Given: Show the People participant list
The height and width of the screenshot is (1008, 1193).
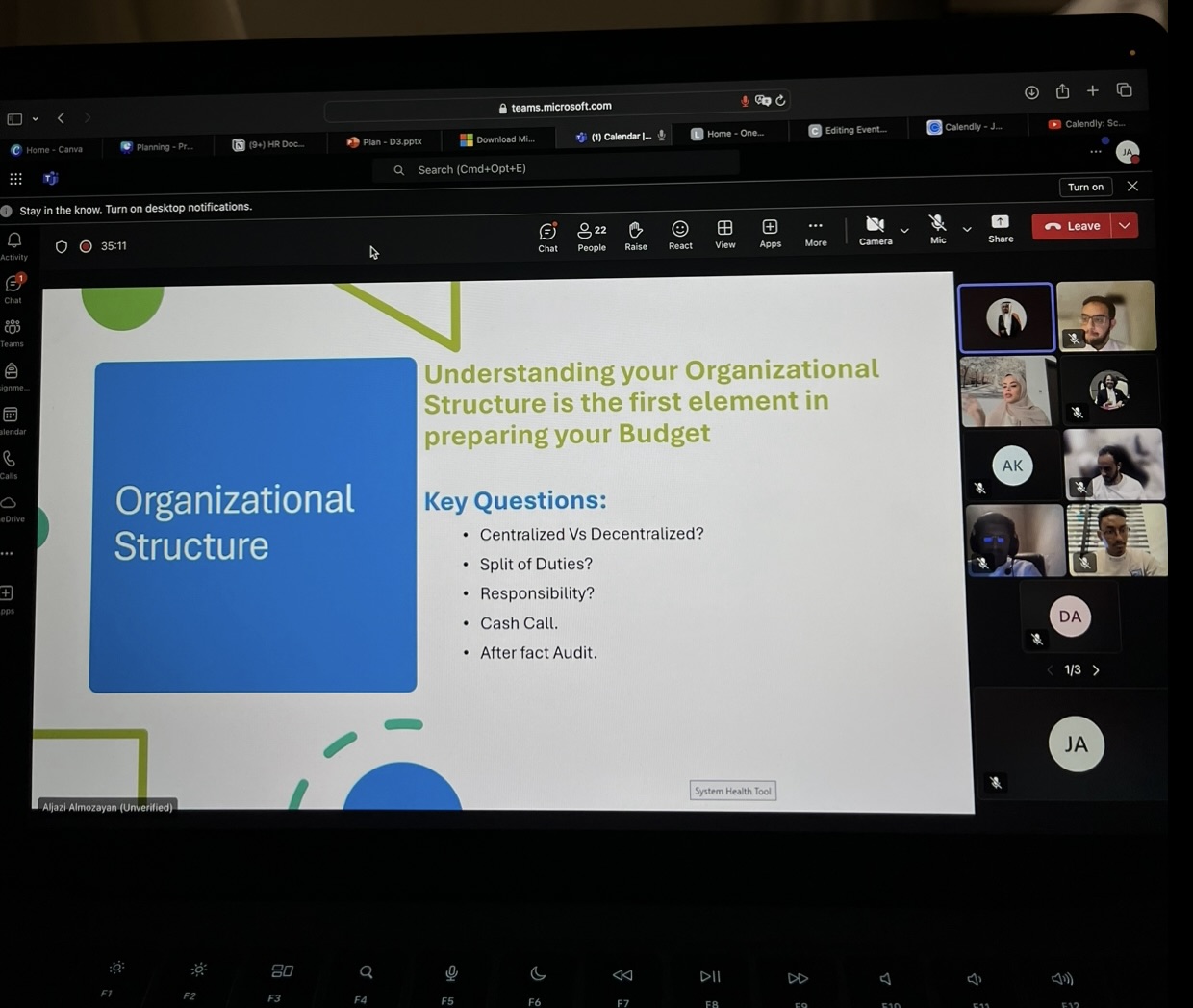Looking at the screenshot, I should (592, 237).
